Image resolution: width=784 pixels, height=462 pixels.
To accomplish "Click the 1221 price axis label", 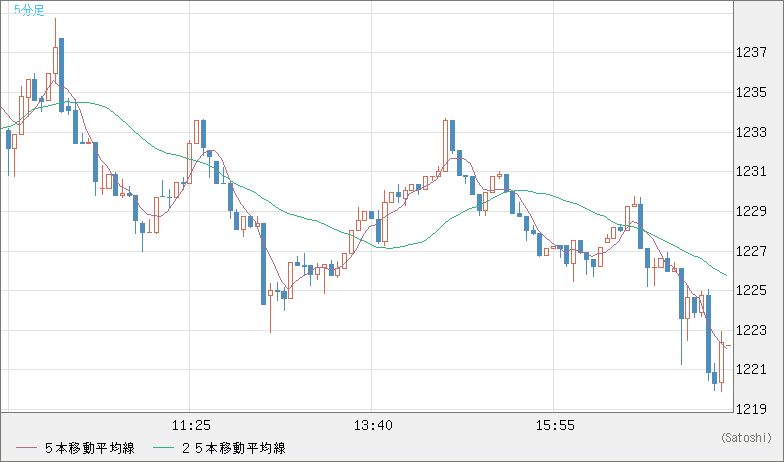I will [751, 370].
